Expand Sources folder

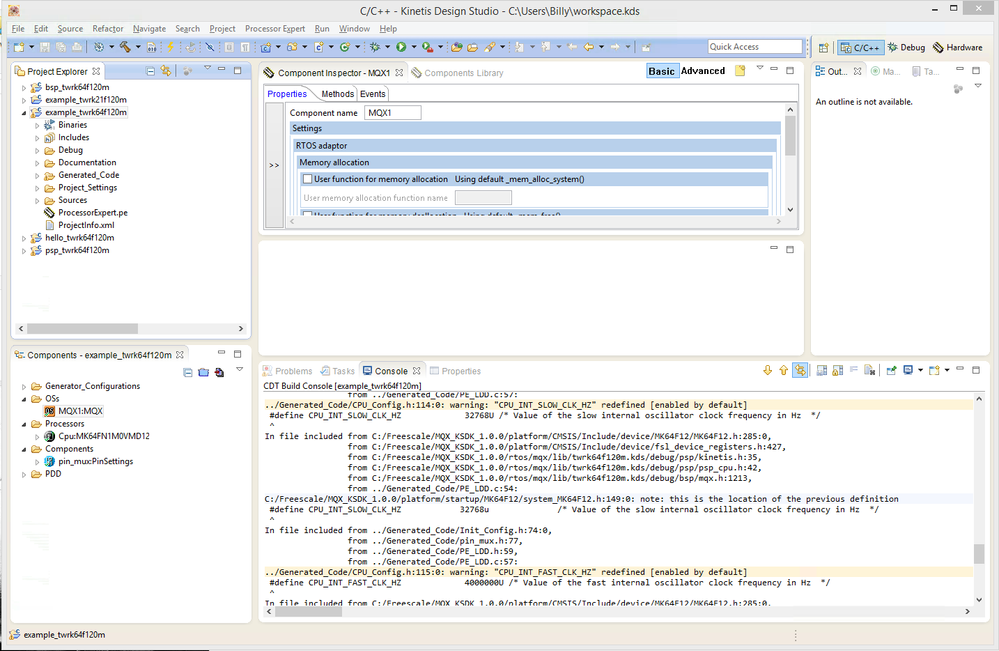[x=37, y=201]
